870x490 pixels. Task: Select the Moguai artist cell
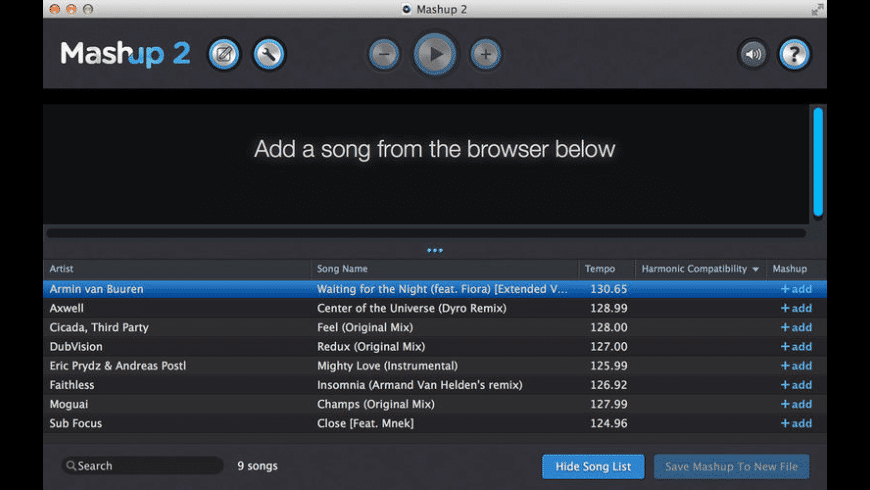[69, 404]
